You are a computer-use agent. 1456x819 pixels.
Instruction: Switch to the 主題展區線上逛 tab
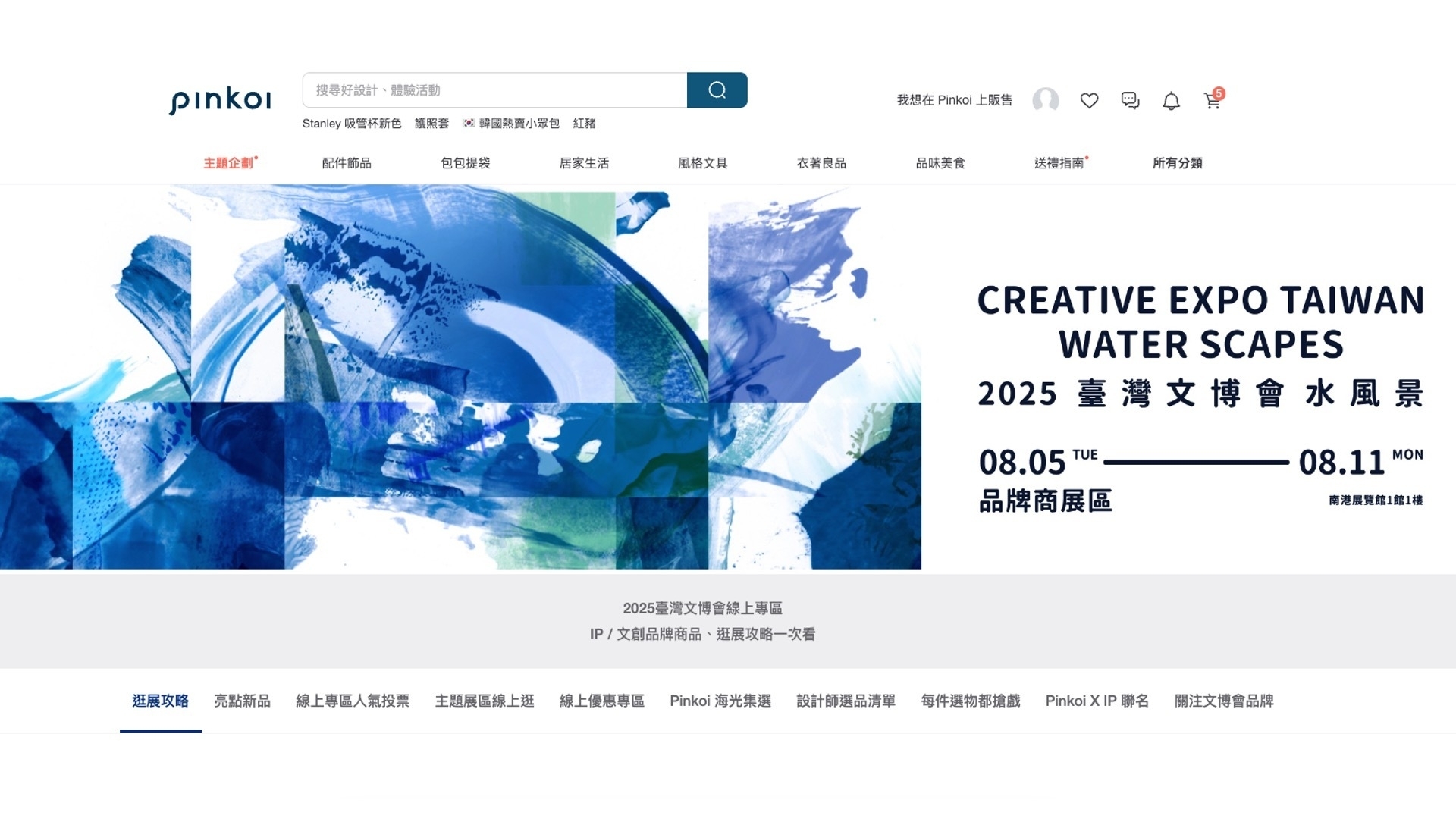485,701
